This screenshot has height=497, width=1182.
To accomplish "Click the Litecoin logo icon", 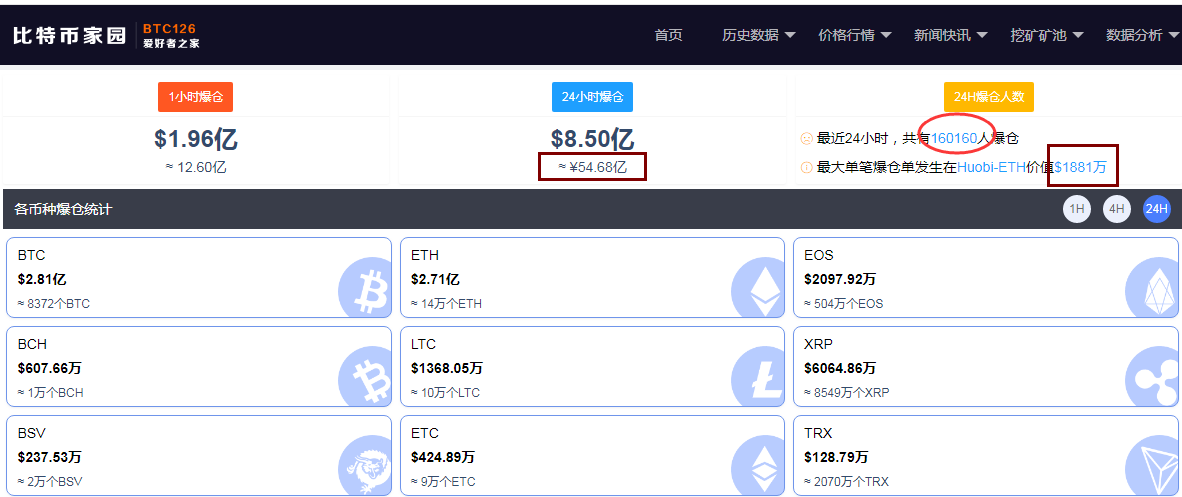I will coord(758,379).
